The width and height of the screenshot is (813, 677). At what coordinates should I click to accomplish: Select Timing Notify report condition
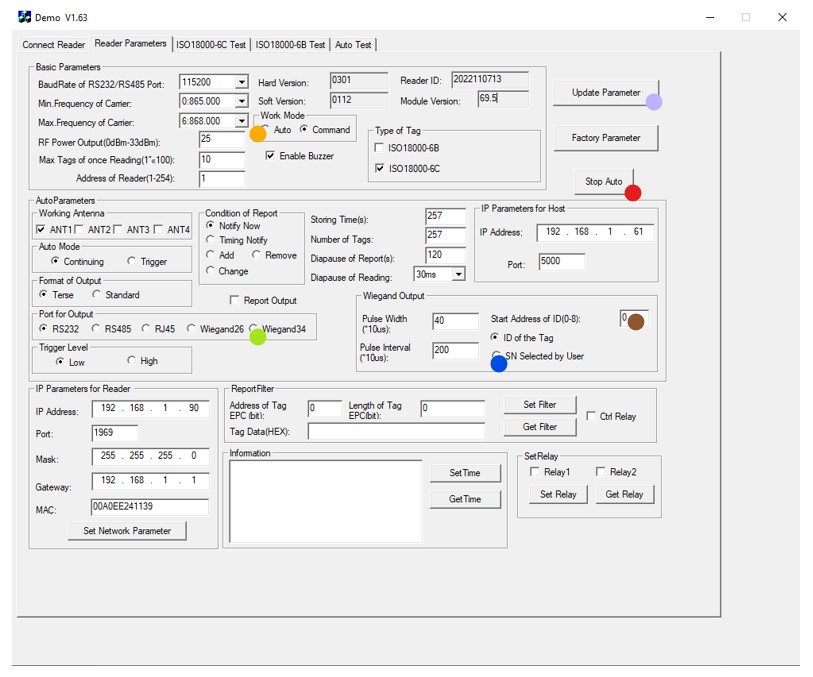pos(210,239)
